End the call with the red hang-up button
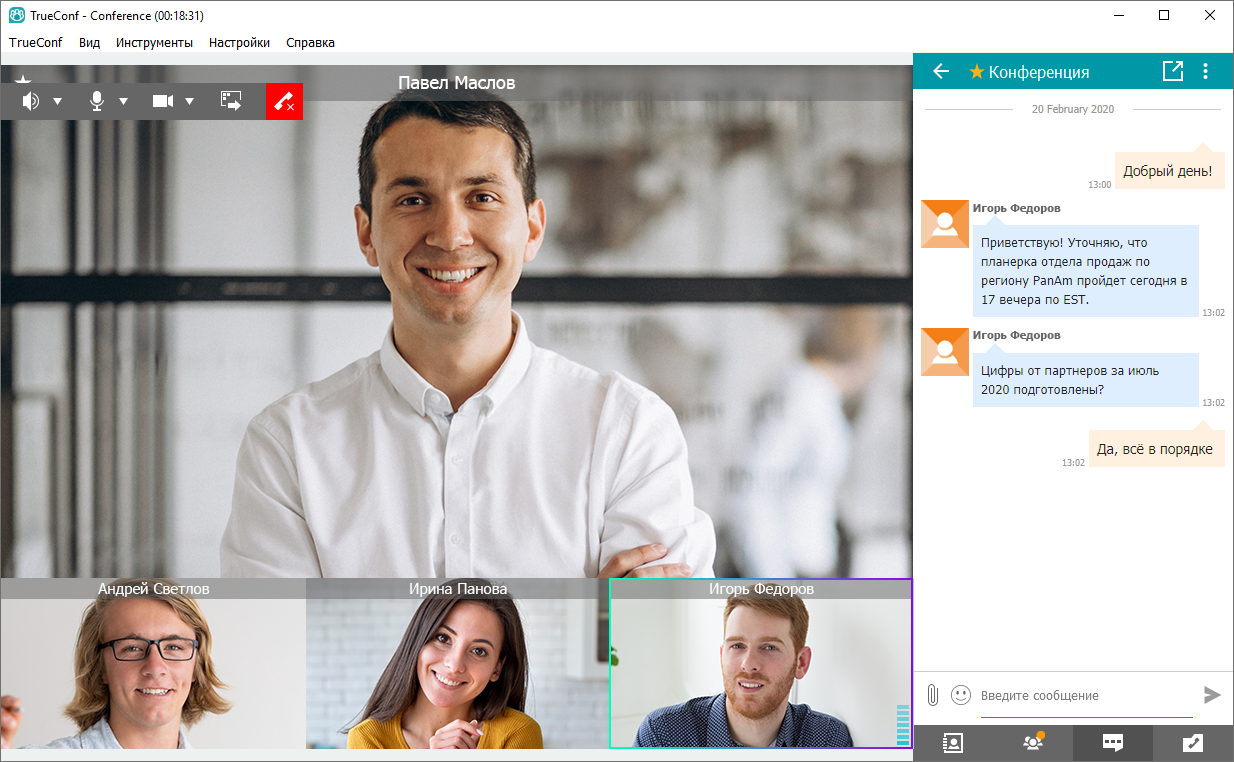 [284, 101]
